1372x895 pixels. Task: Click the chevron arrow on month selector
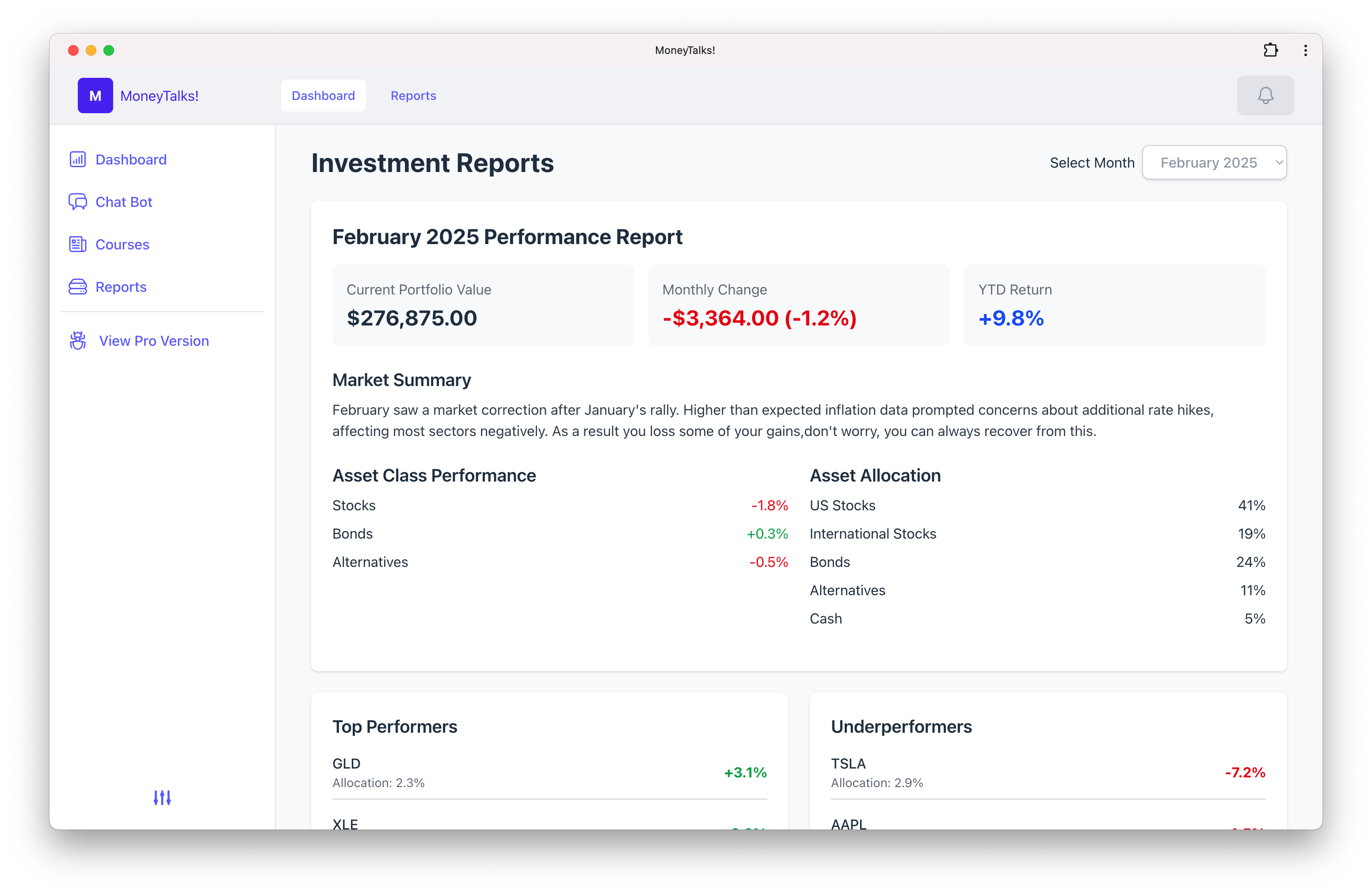coord(1279,163)
